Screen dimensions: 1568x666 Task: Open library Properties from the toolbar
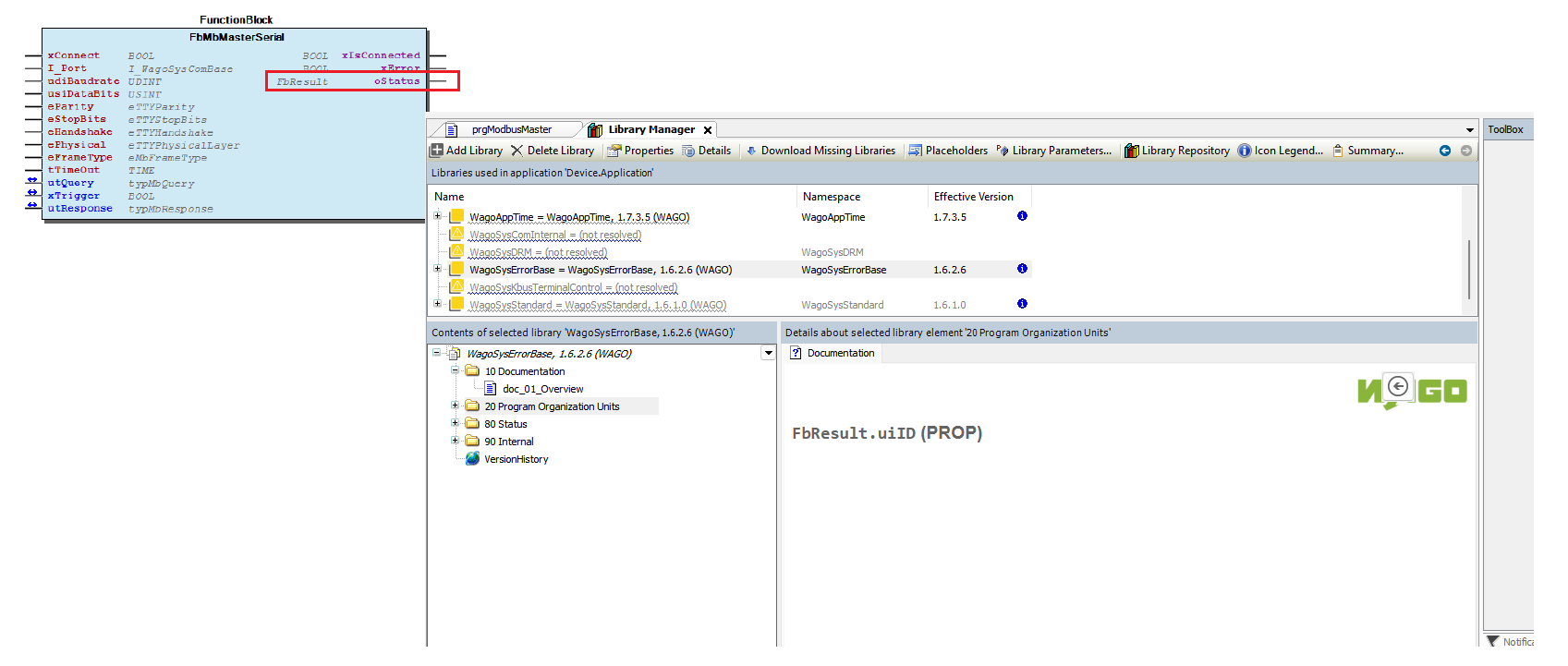tap(640, 151)
